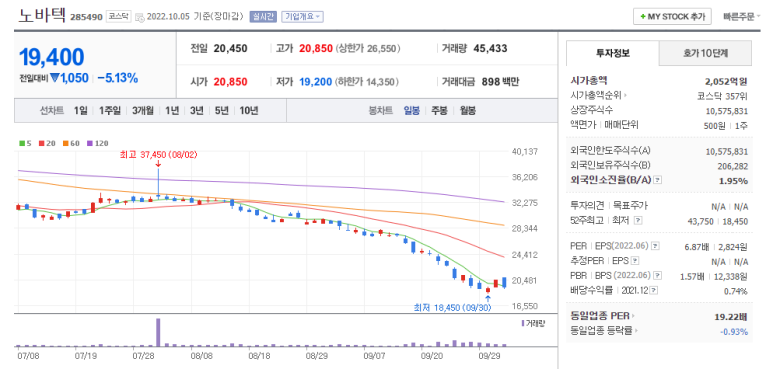Open help icon next to 배당수익률 2021.12

coord(654,290)
